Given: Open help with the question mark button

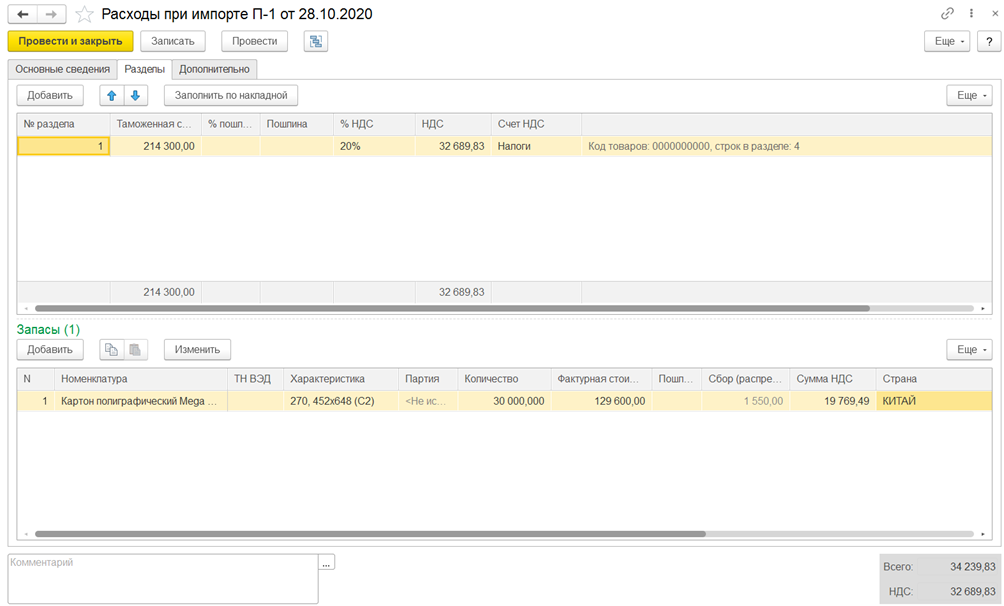Looking at the screenshot, I should point(988,41).
